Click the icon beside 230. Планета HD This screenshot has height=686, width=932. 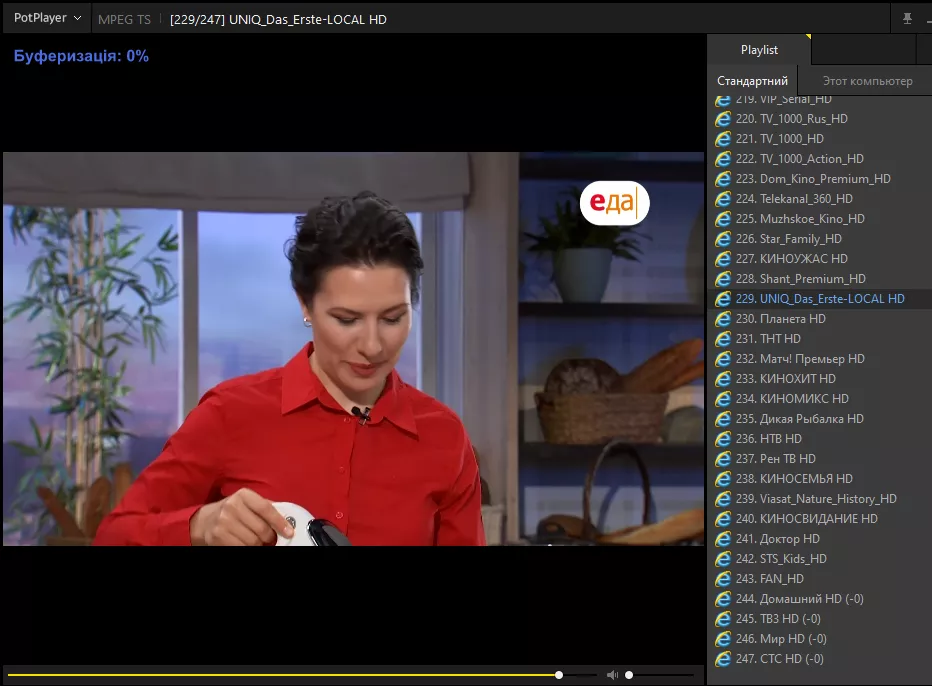(x=723, y=319)
